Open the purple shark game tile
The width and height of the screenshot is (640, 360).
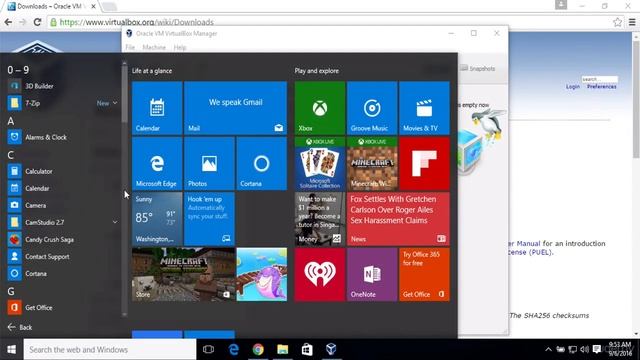click(x=262, y=275)
